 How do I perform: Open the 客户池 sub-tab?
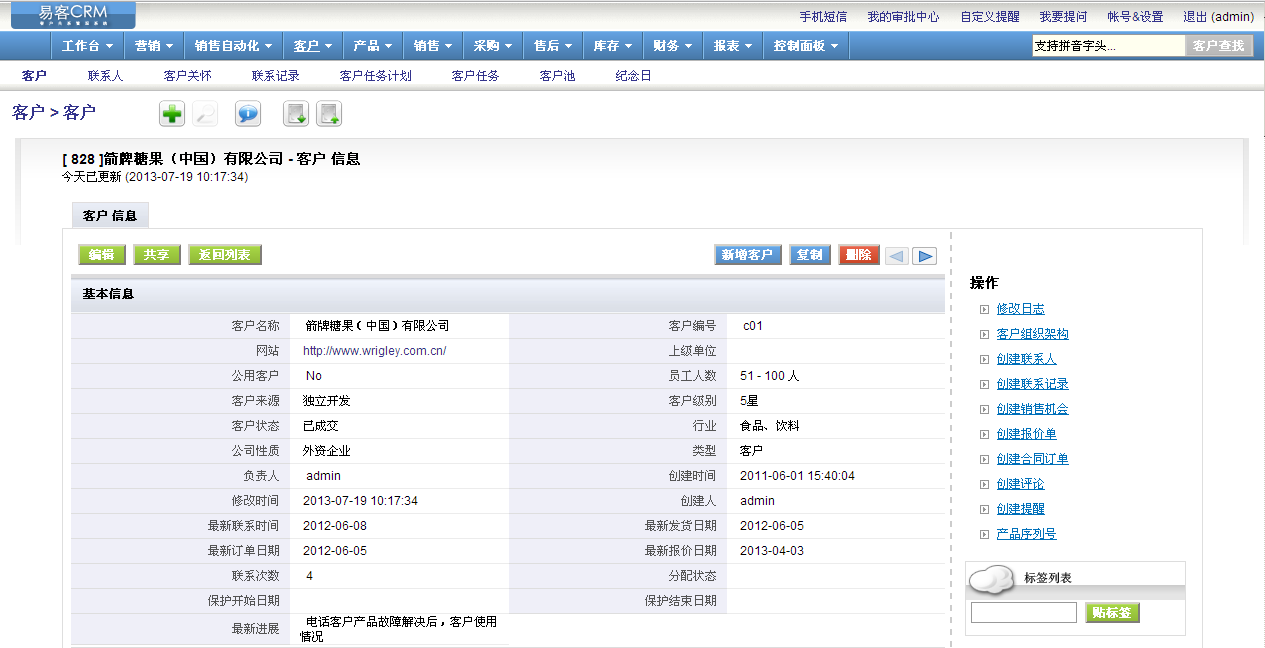pos(557,76)
